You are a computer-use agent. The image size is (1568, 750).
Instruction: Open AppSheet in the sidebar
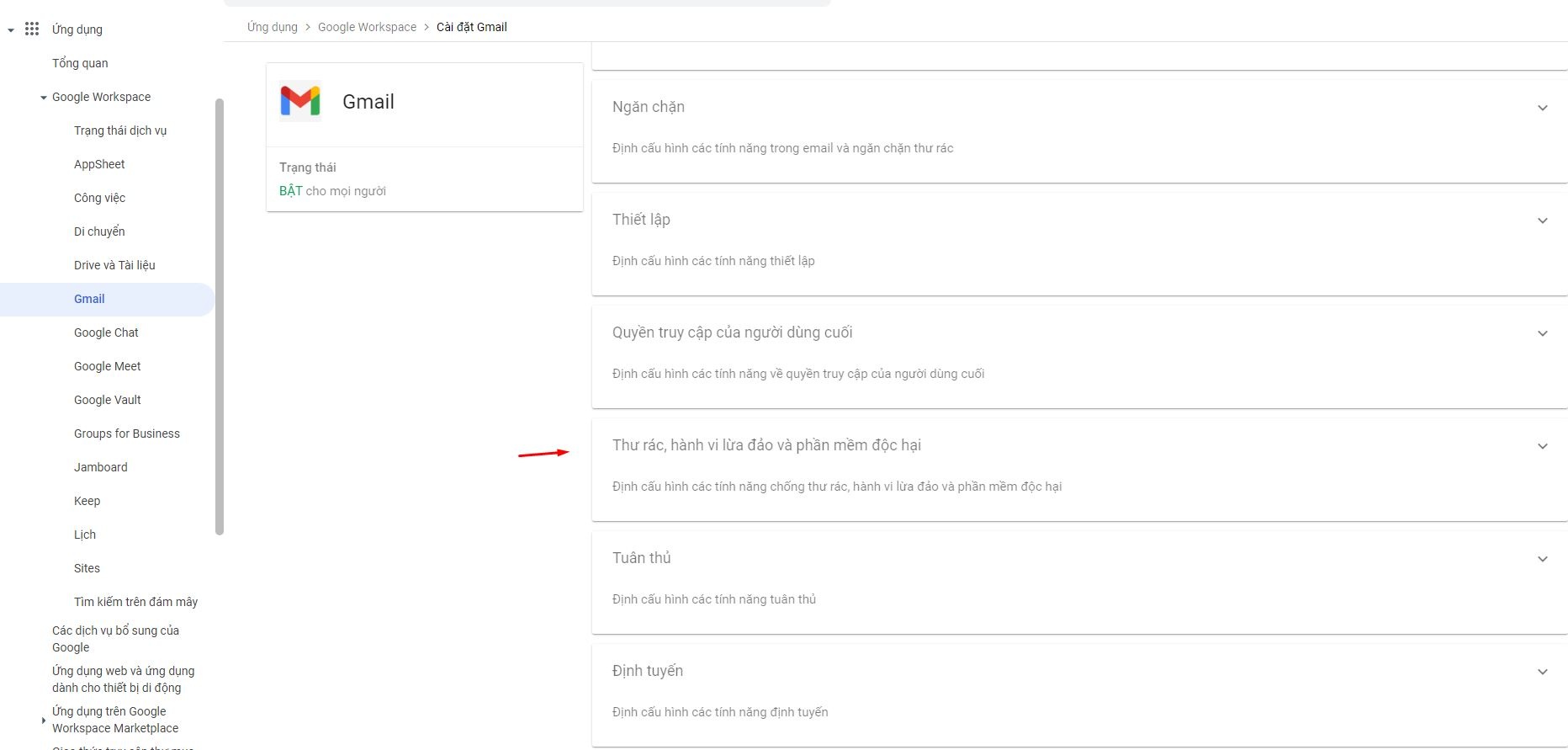pos(99,164)
